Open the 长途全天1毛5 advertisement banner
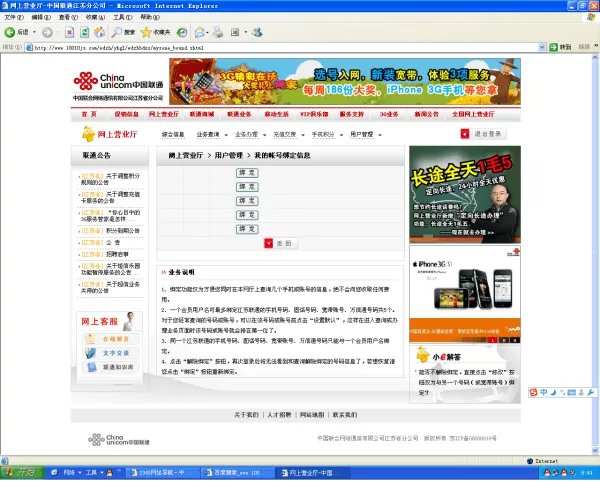 (465, 194)
